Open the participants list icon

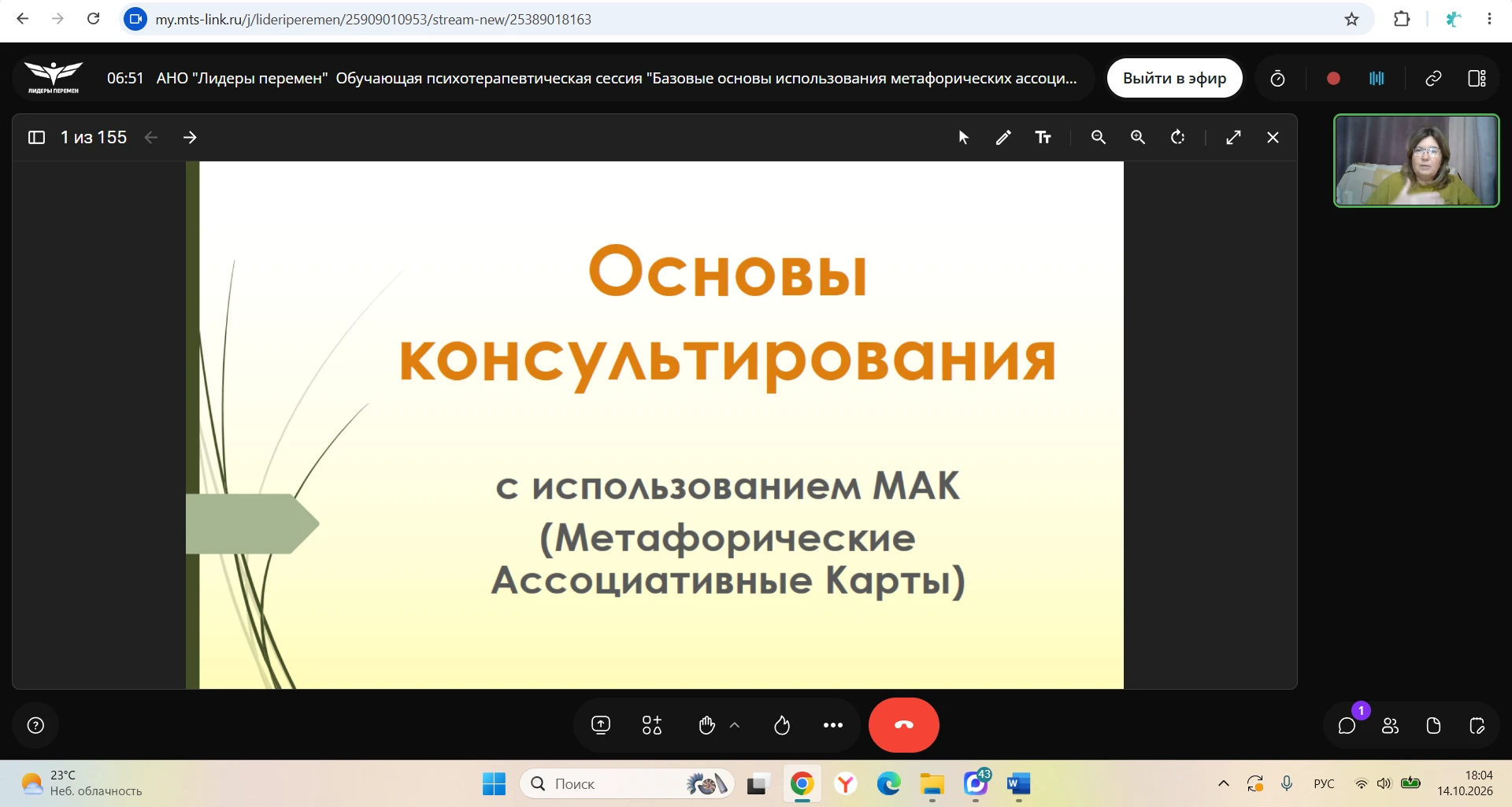point(1391,725)
